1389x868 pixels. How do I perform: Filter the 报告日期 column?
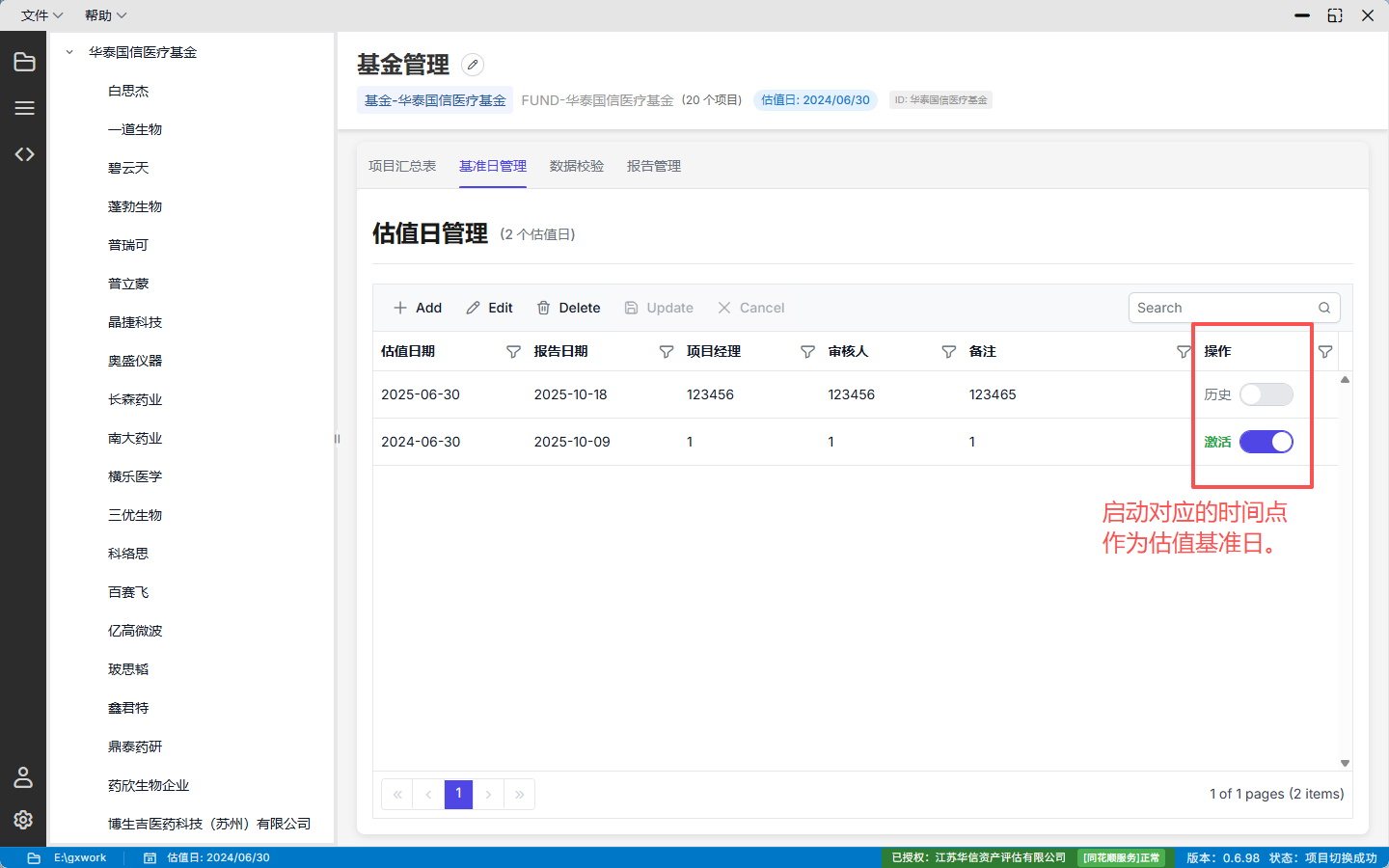pyautogui.click(x=666, y=352)
